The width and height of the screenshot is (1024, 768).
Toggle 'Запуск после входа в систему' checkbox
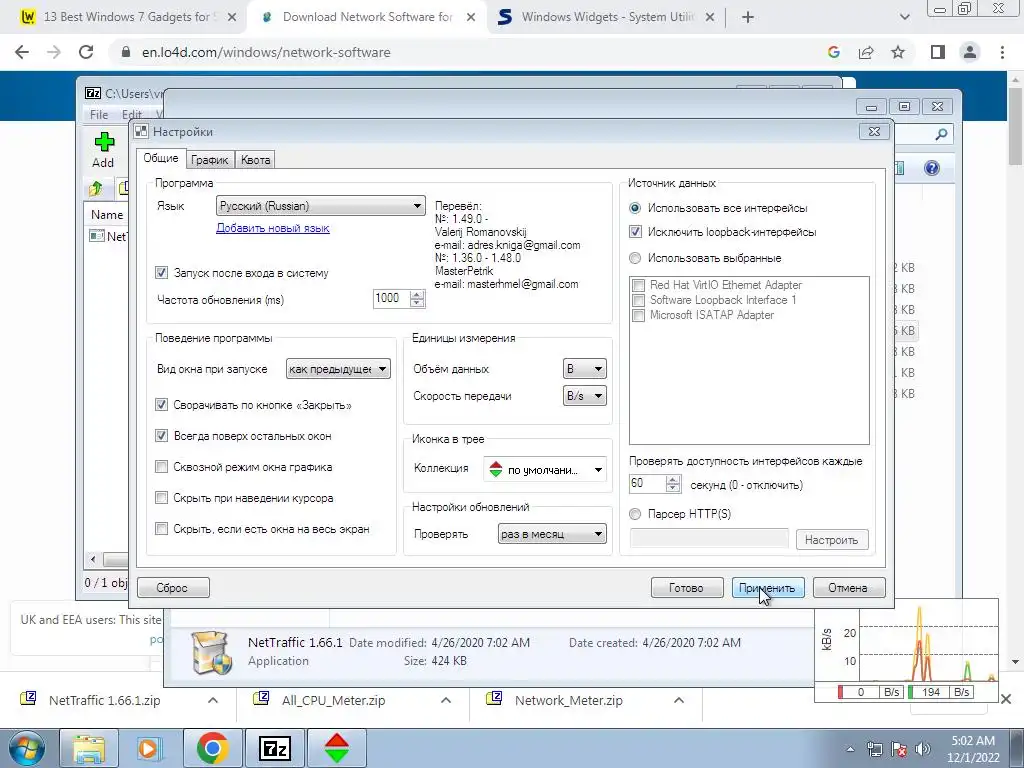tap(161, 272)
